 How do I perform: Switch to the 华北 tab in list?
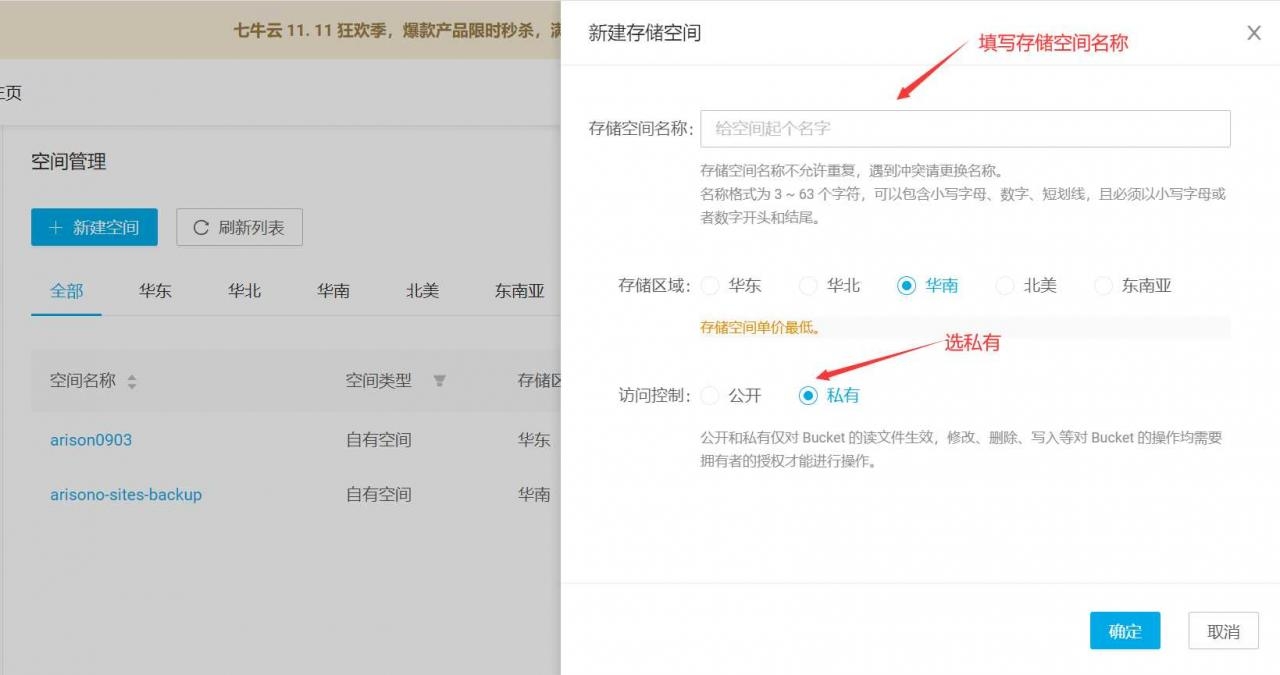[244, 291]
